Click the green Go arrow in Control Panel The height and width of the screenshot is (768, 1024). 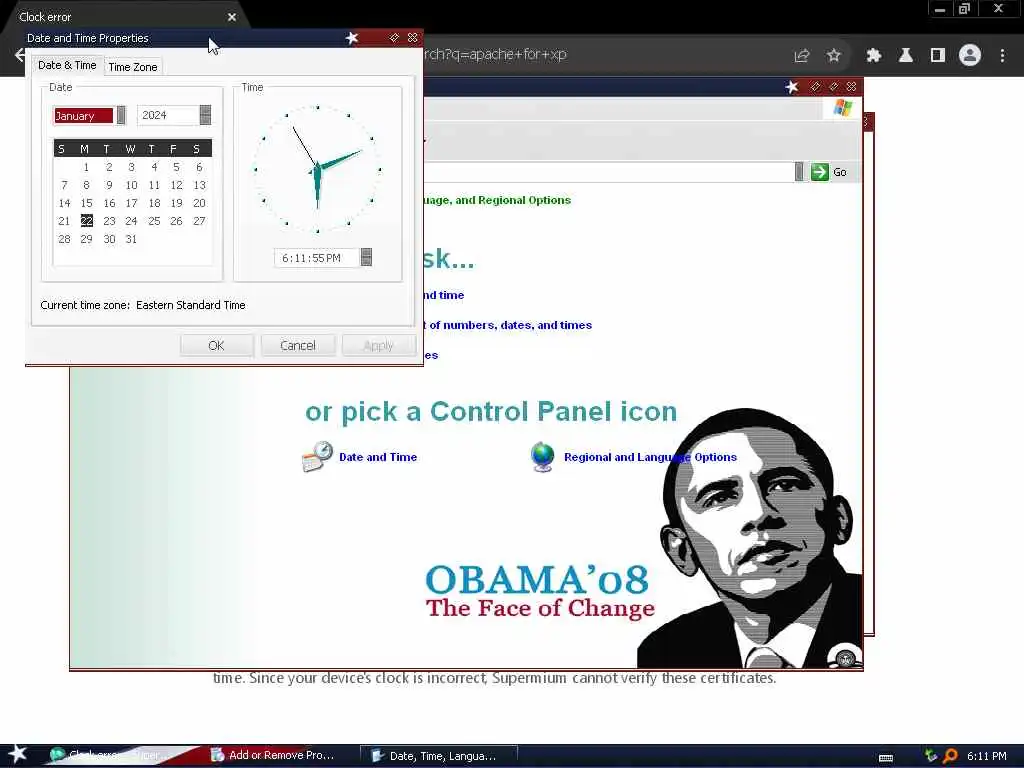pyautogui.click(x=820, y=172)
